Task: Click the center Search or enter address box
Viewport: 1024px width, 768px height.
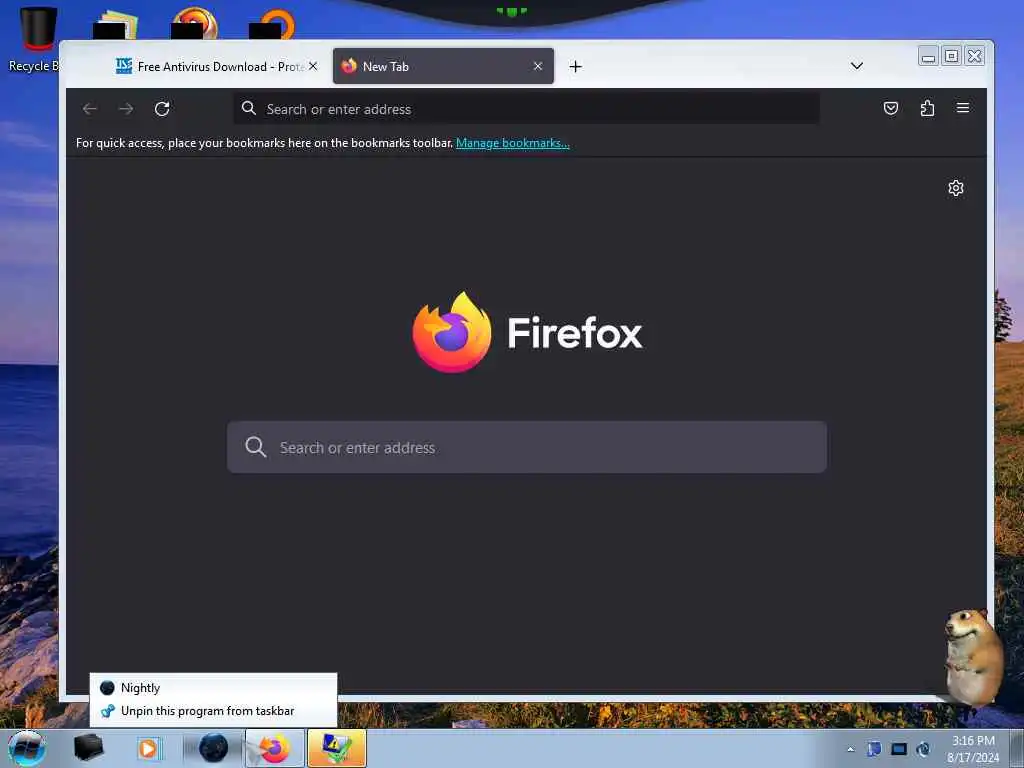Action: coord(527,447)
